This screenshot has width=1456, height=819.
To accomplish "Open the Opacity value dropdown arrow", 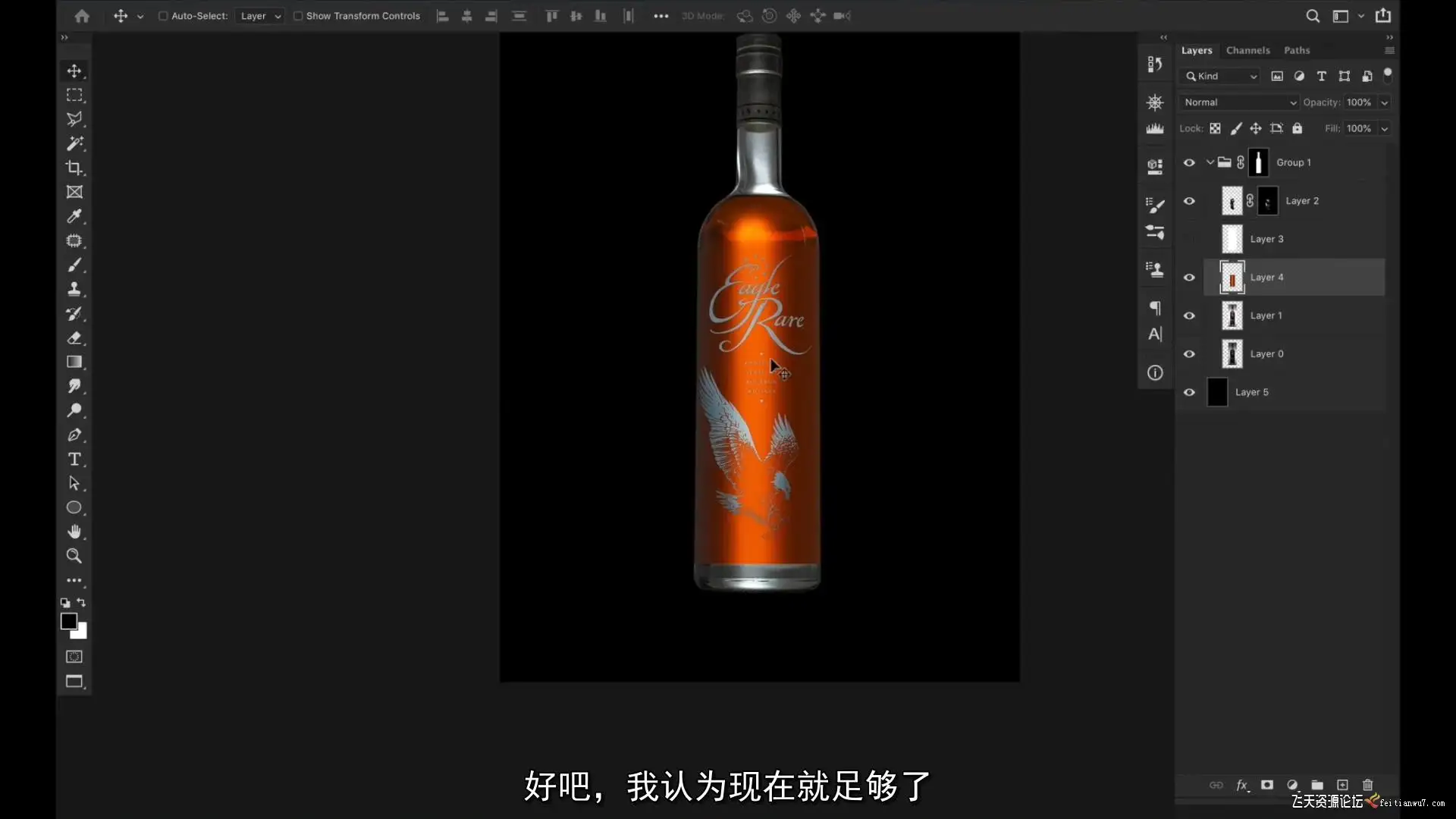I will [1384, 102].
